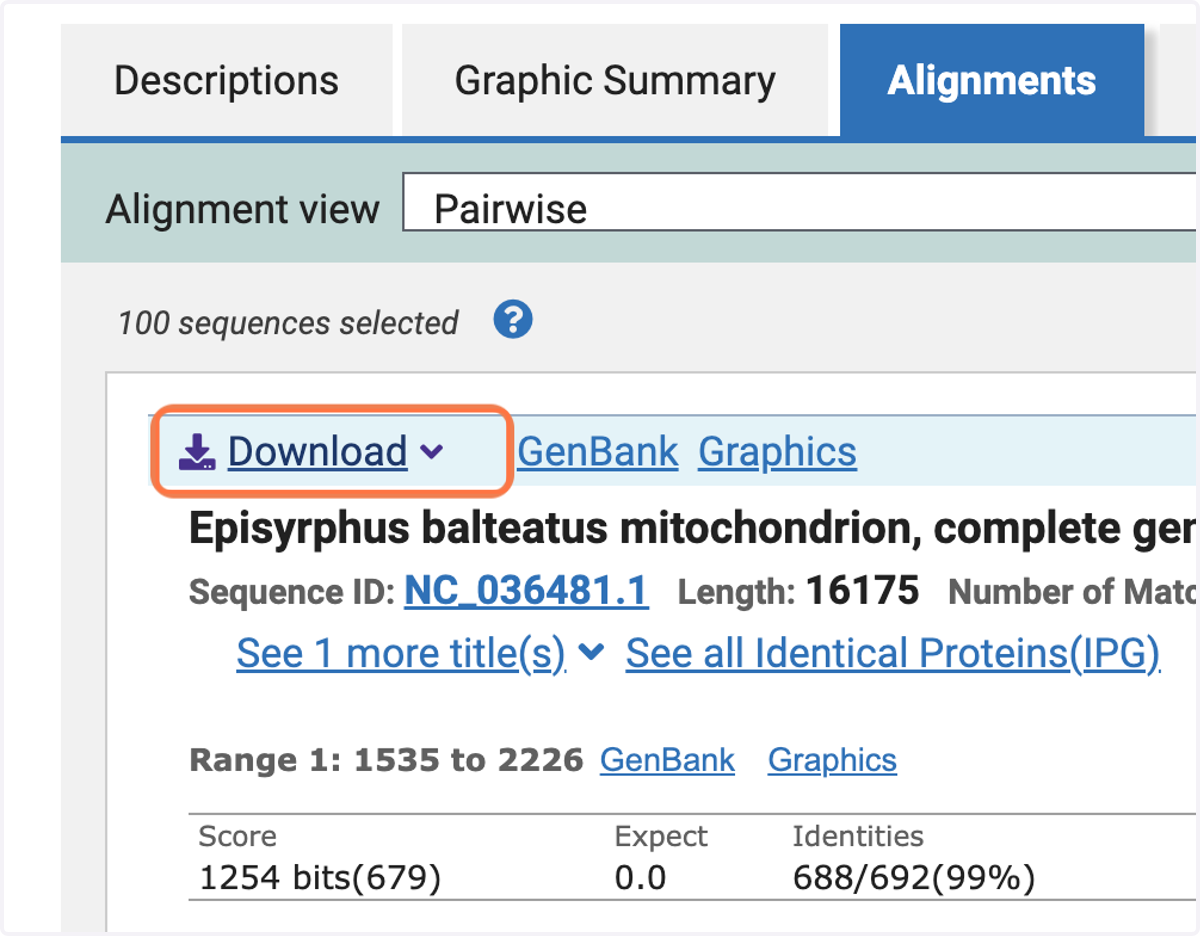Open the GenBank link for Range 1
1200x936 pixels.
pyautogui.click(x=667, y=760)
